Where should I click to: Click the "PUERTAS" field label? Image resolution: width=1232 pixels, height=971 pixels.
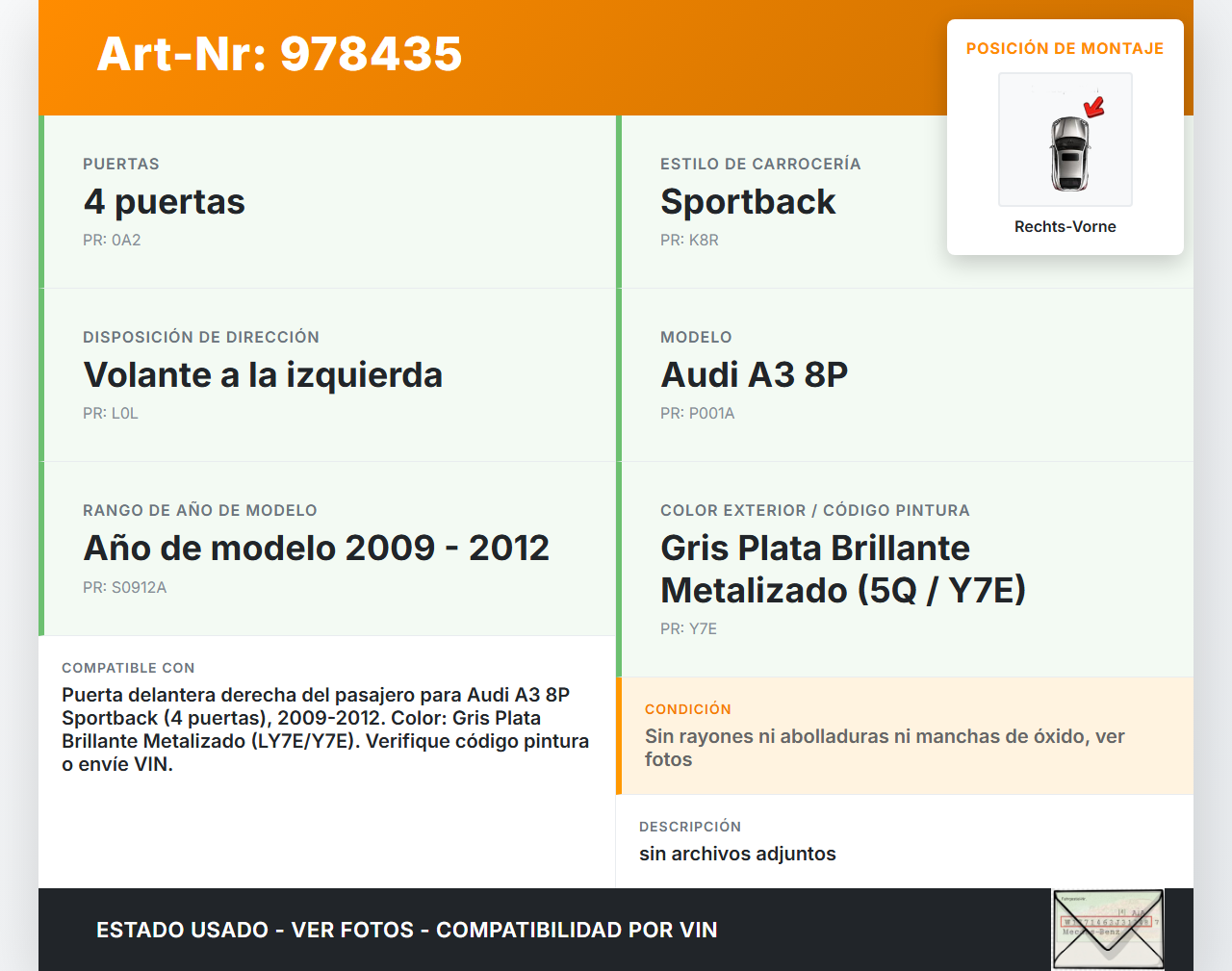121,164
